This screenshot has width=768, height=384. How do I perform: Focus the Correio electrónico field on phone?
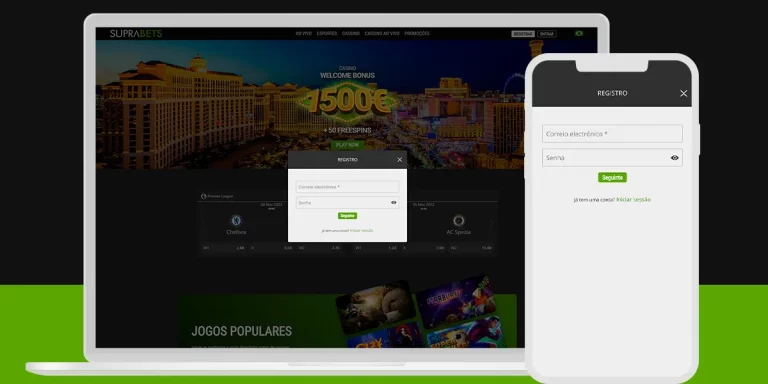click(x=612, y=134)
